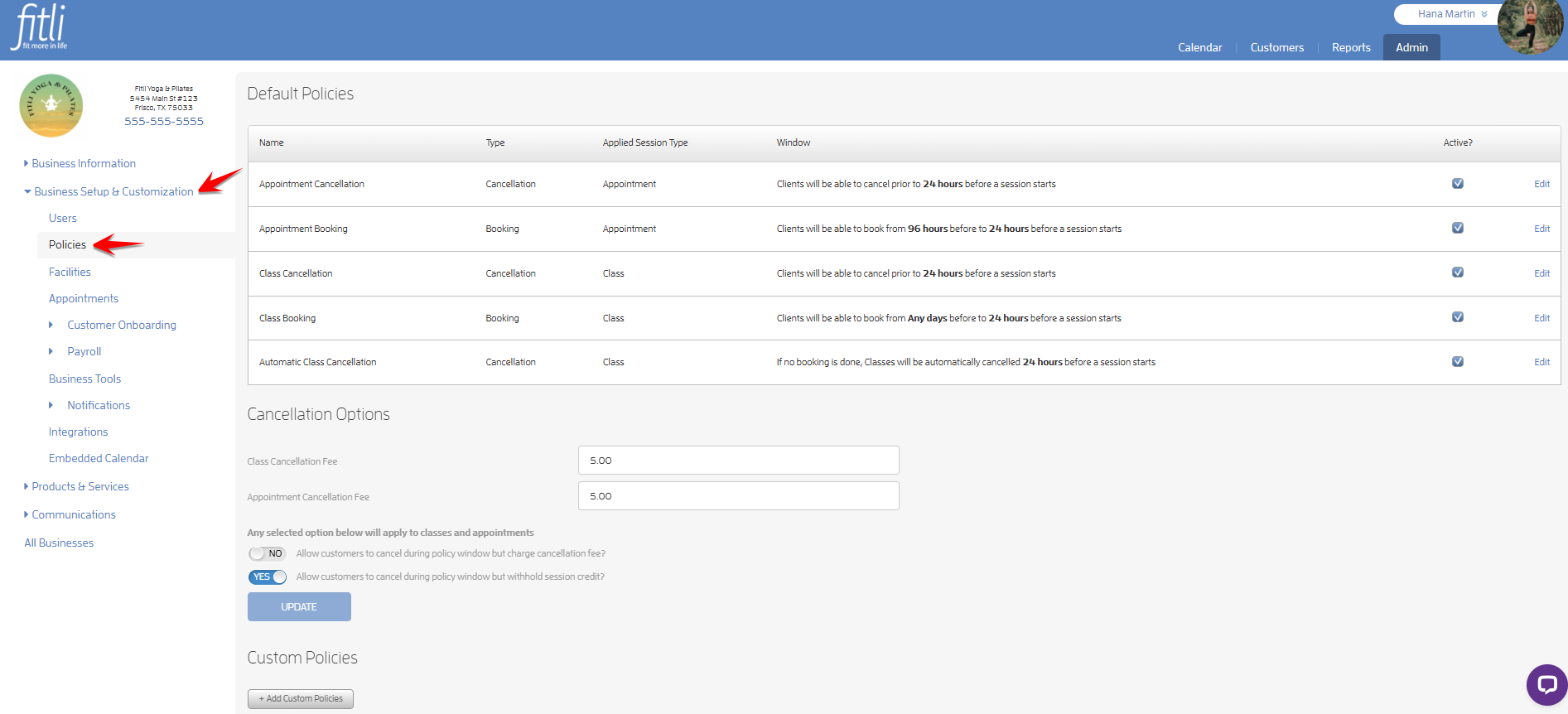Click the Applied Session Type column header
This screenshot has height=714, width=1568.
click(x=645, y=142)
